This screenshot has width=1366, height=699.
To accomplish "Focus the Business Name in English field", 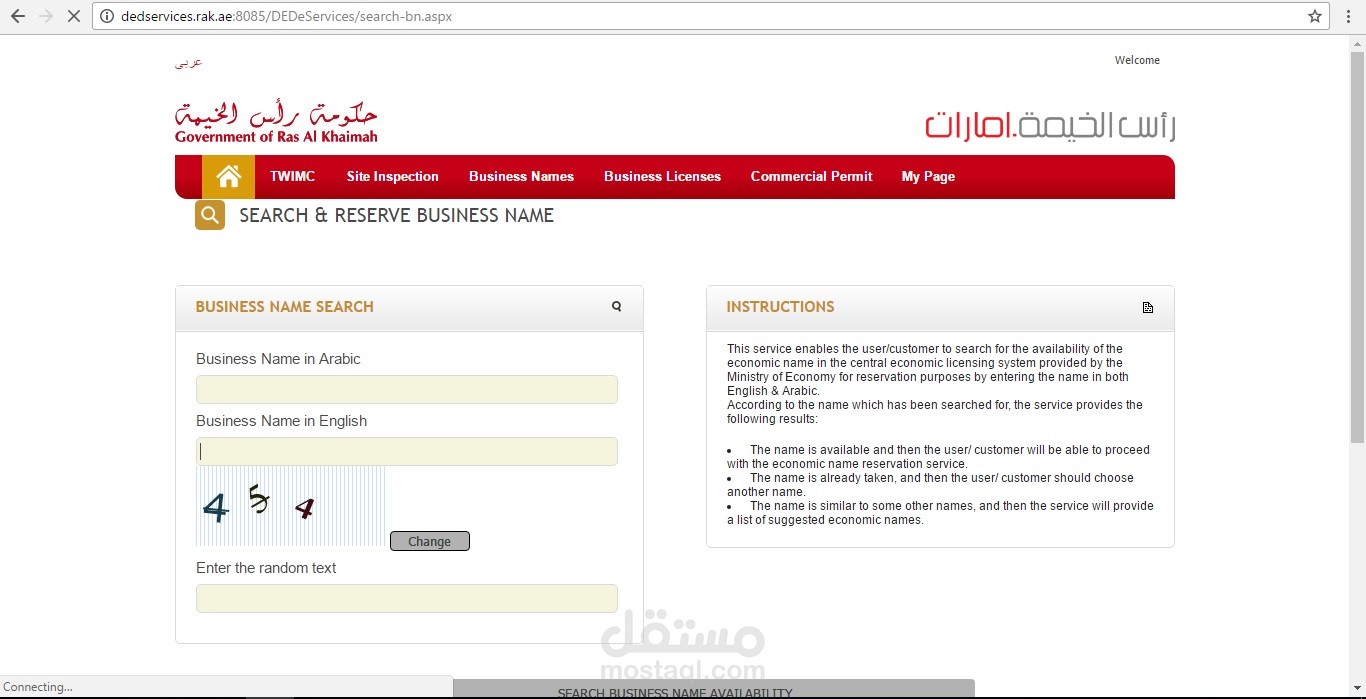I will [407, 452].
